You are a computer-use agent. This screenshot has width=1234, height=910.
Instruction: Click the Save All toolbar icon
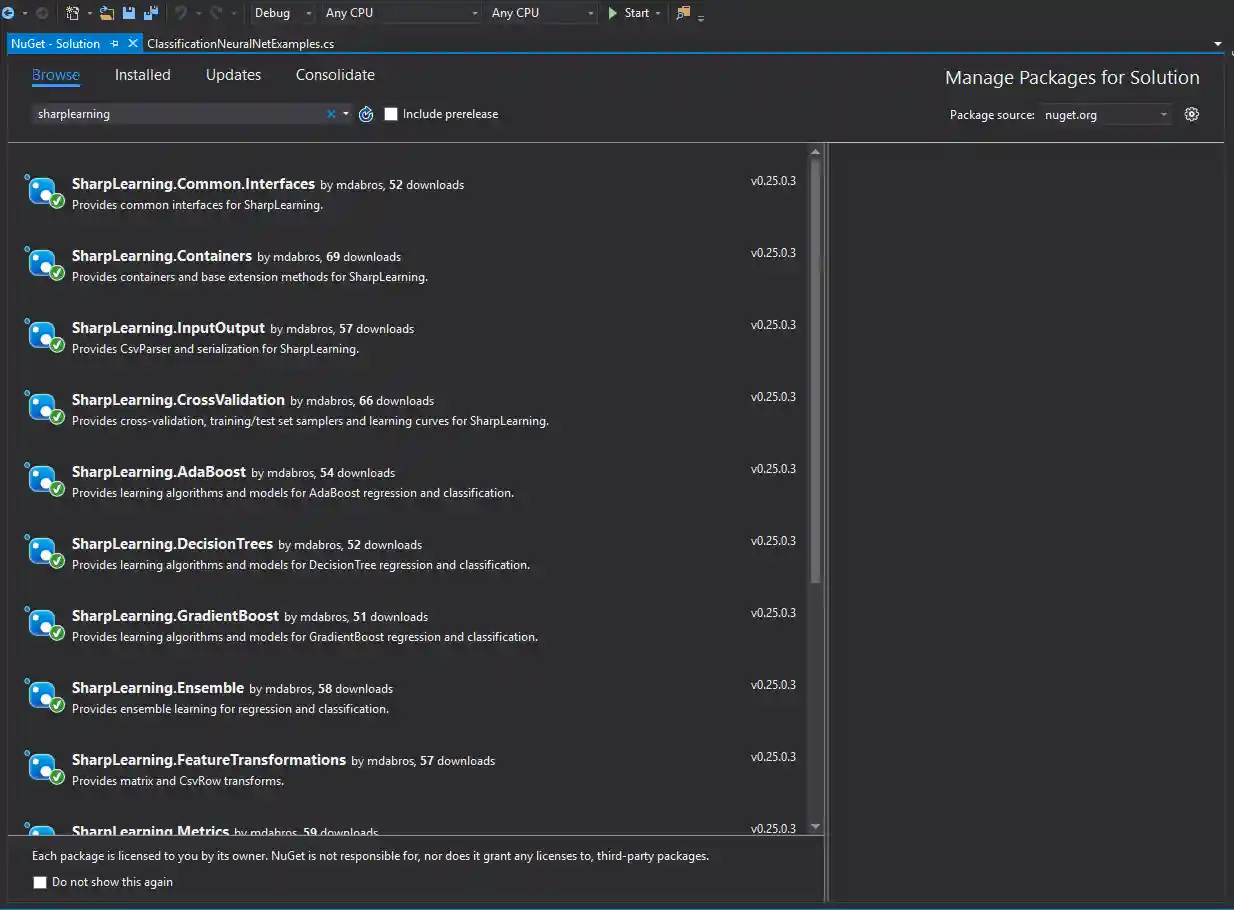(150, 13)
